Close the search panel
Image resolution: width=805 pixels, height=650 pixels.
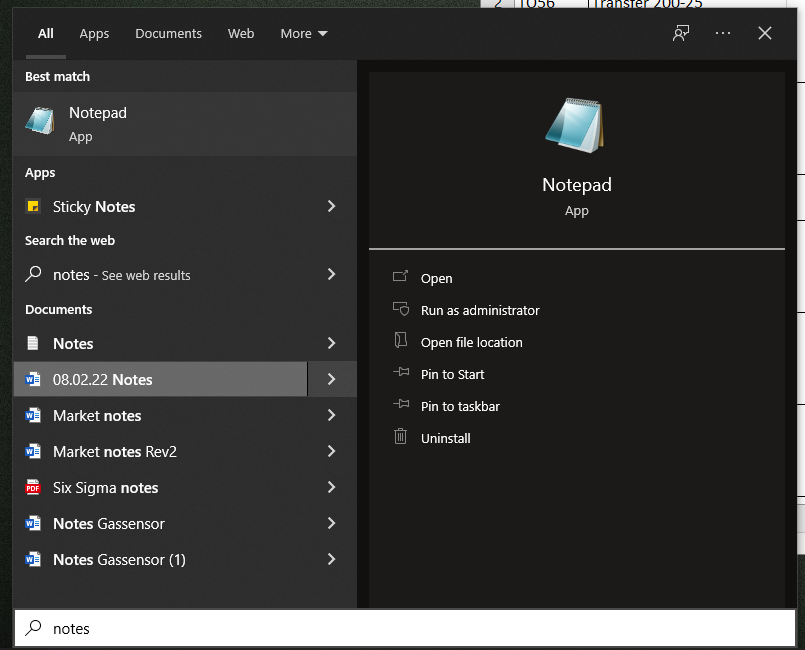click(765, 33)
